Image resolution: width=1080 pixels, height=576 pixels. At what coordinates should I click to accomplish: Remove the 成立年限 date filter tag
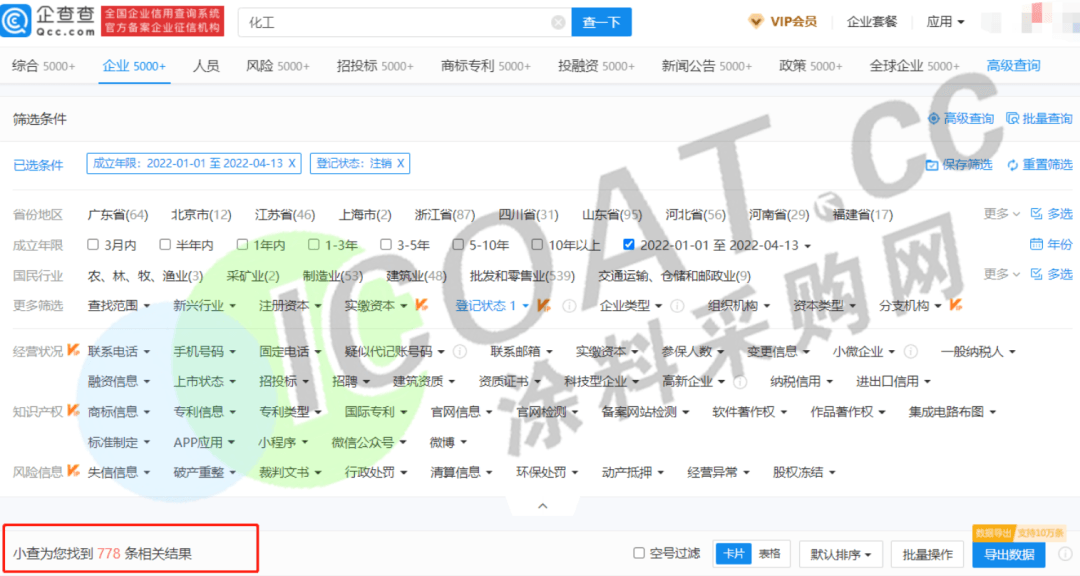(x=292, y=163)
